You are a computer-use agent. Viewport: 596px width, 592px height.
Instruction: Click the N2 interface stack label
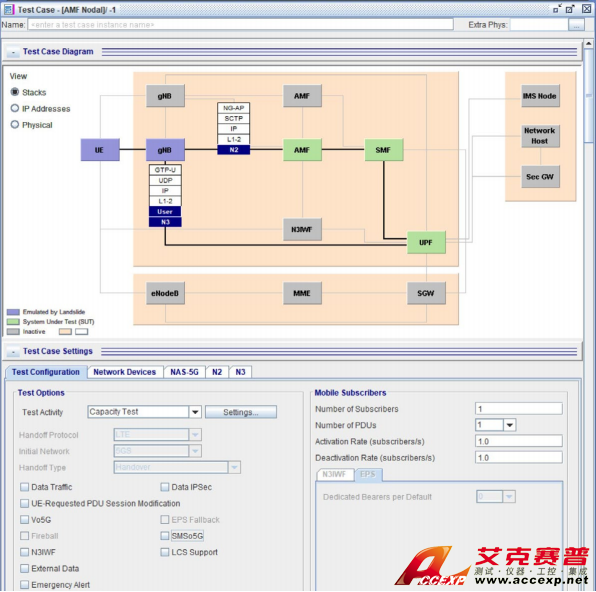pyautogui.click(x=234, y=150)
